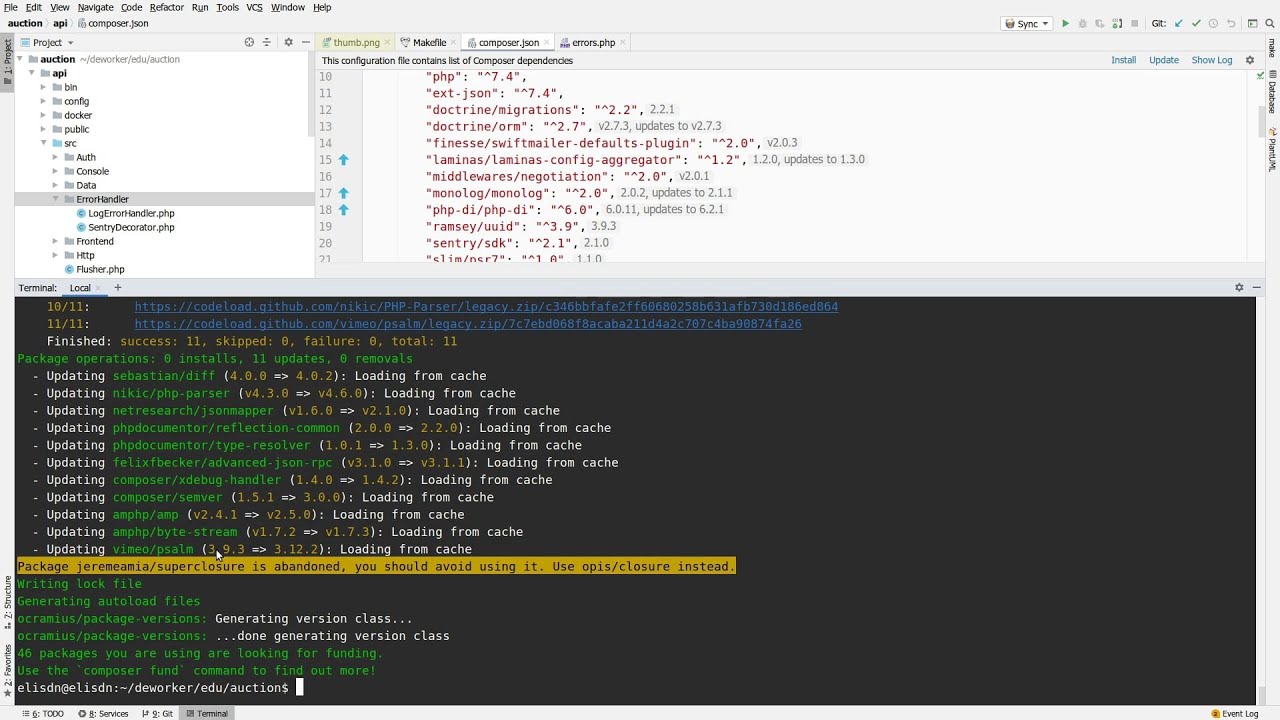Click update arrow for laminas-config-aggregator line
The width and height of the screenshot is (1280, 720).
[x=343, y=160]
